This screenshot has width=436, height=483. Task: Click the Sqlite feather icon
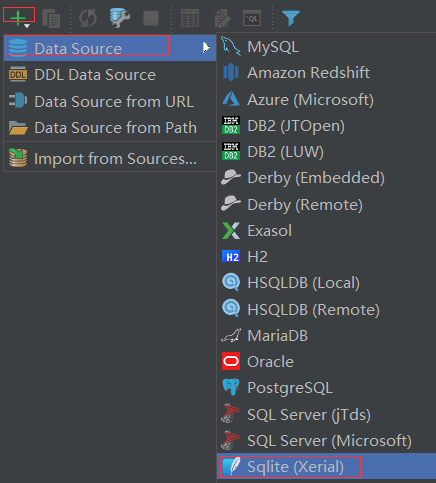click(x=231, y=467)
